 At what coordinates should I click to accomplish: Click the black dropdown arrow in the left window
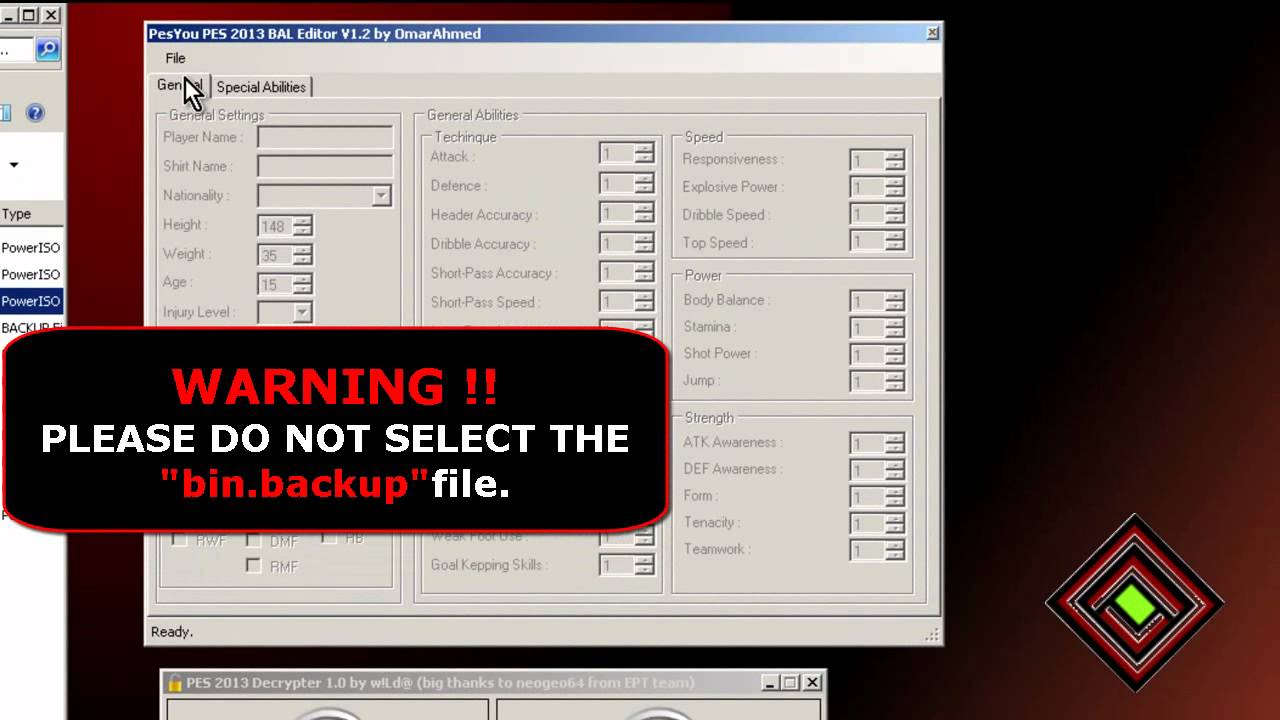[14, 165]
